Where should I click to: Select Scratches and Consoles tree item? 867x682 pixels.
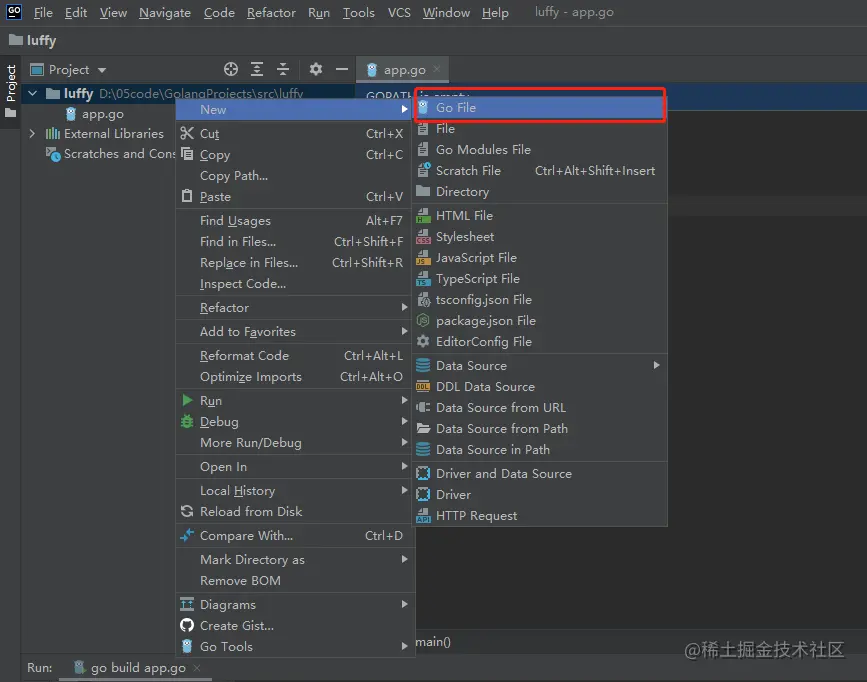click(111, 154)
